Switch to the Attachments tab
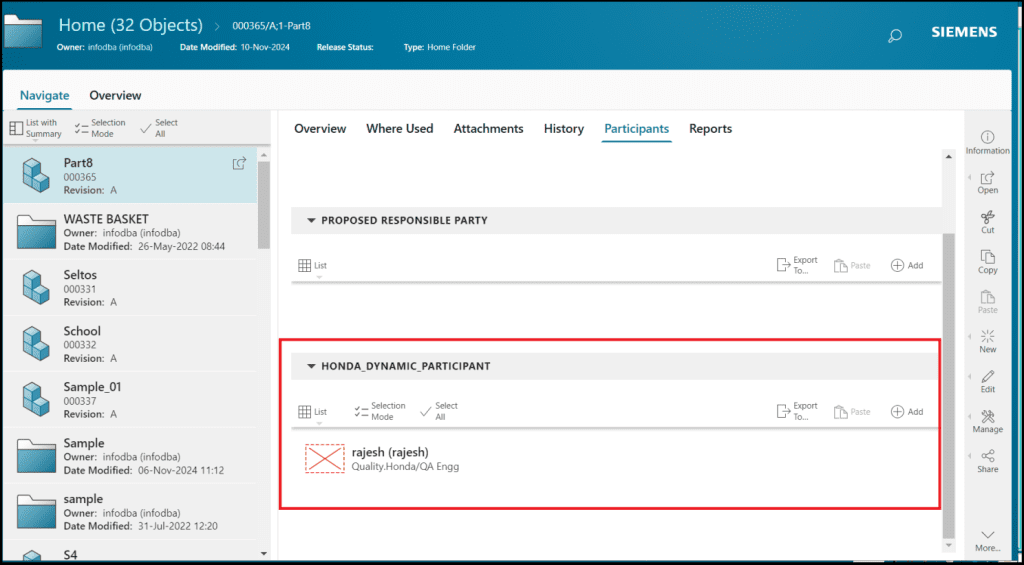The height and width of the screenshot is (565, 1024). (x=488, y=128)
